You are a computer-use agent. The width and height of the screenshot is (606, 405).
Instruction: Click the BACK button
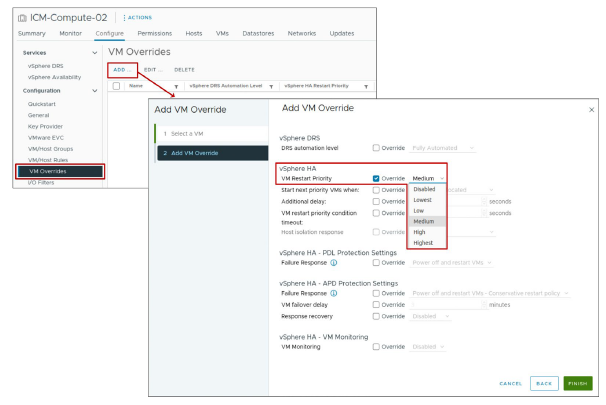pos(544,383)
